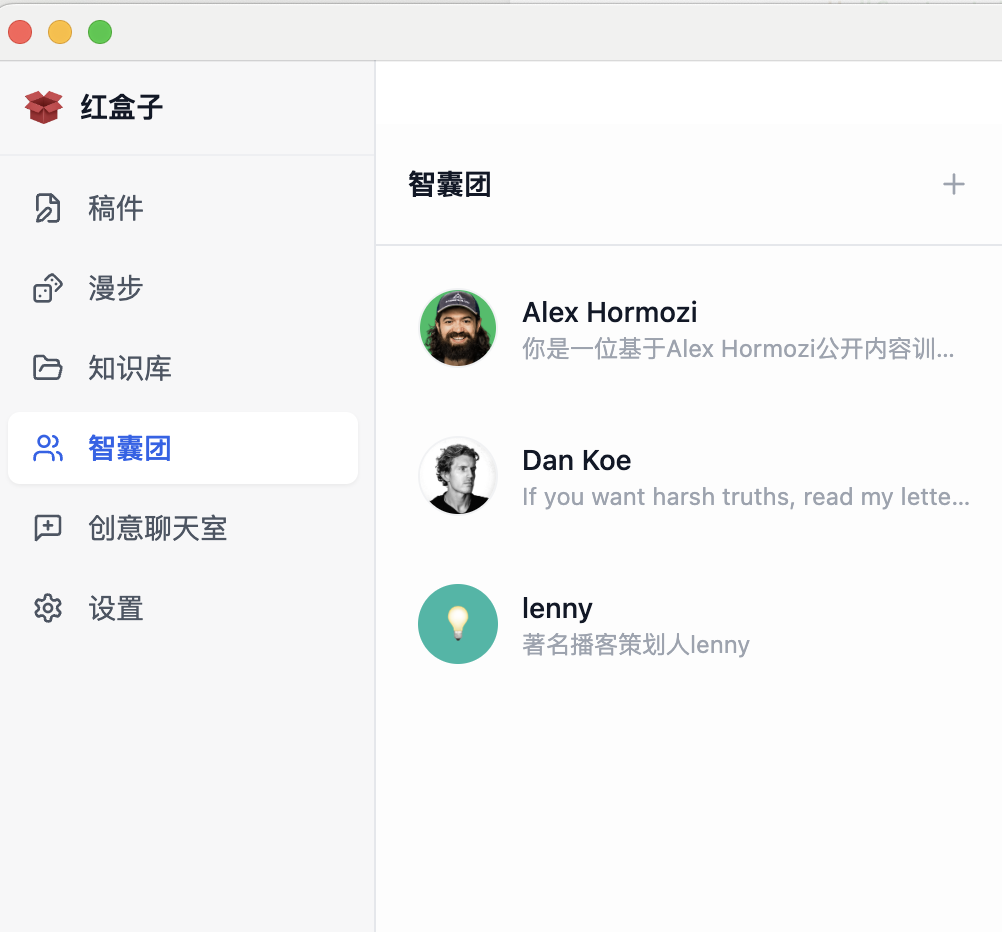
Task: Click the plus icon to add new member
Action: pyautogui.click(x=953, y=184)
